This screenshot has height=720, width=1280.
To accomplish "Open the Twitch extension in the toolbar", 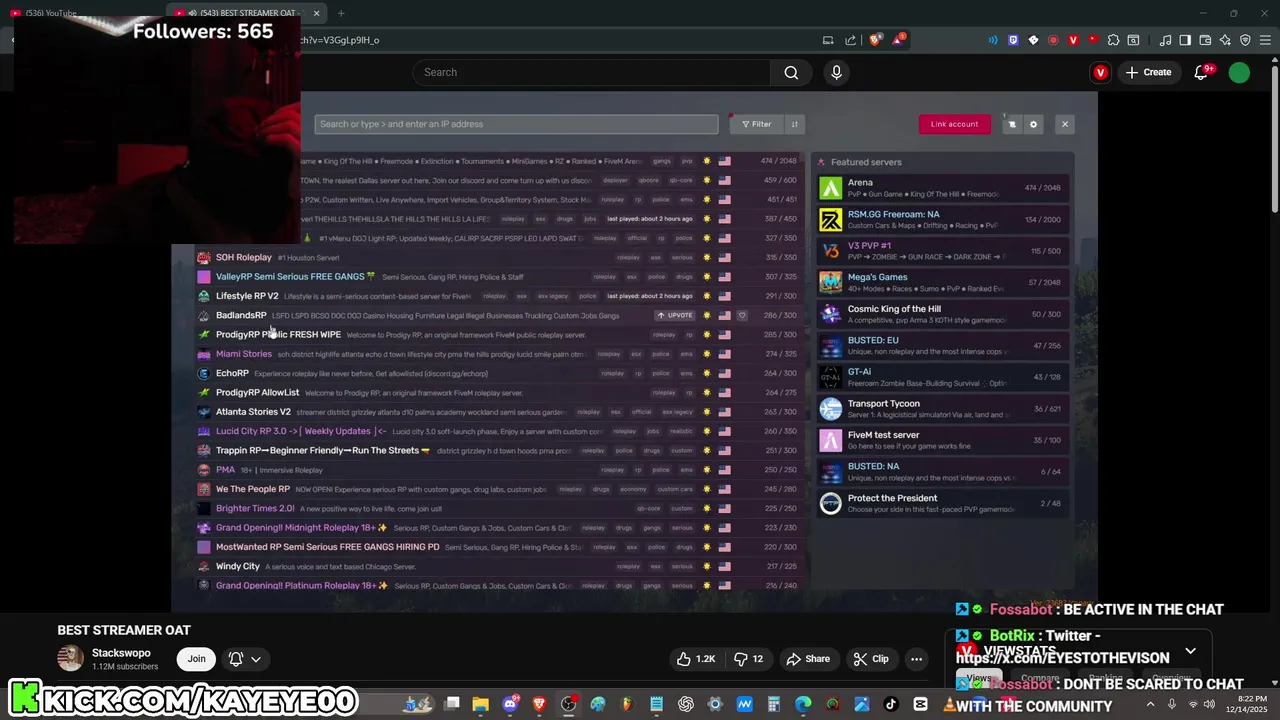I will point(1013,40).
